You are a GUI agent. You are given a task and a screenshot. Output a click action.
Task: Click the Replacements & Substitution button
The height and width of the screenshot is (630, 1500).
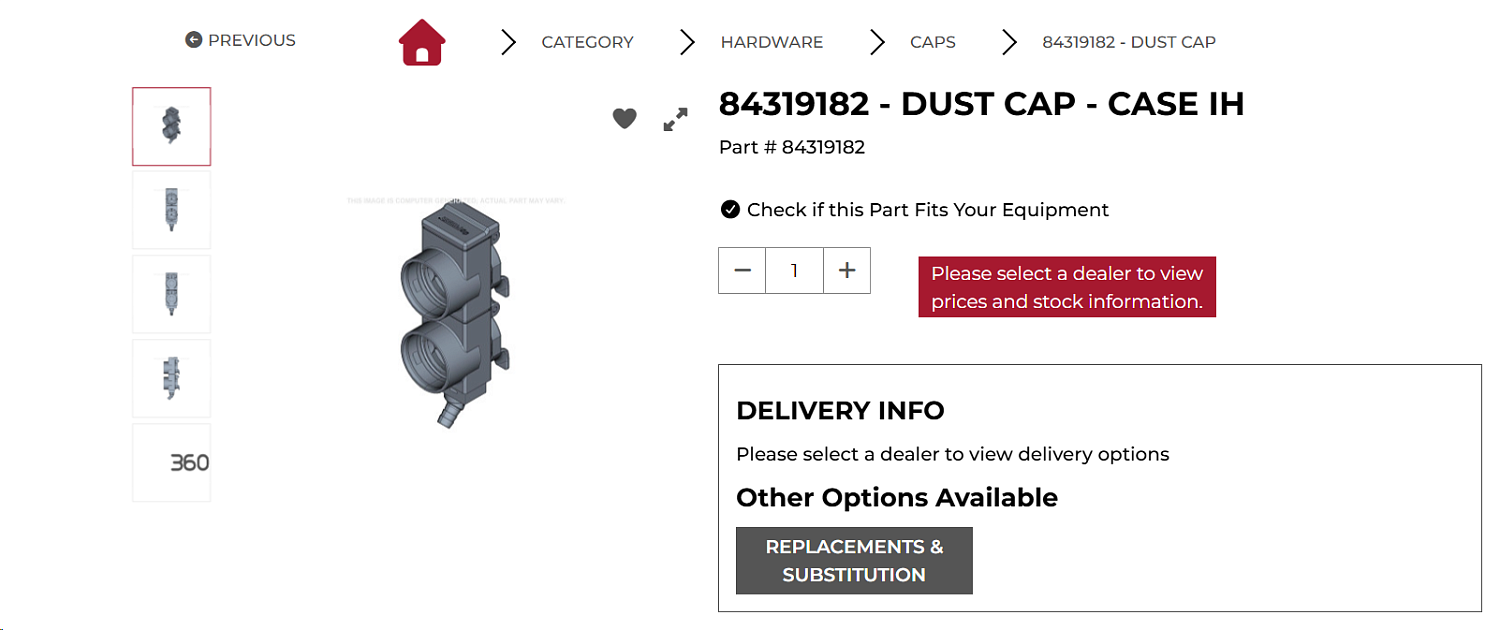854,561
